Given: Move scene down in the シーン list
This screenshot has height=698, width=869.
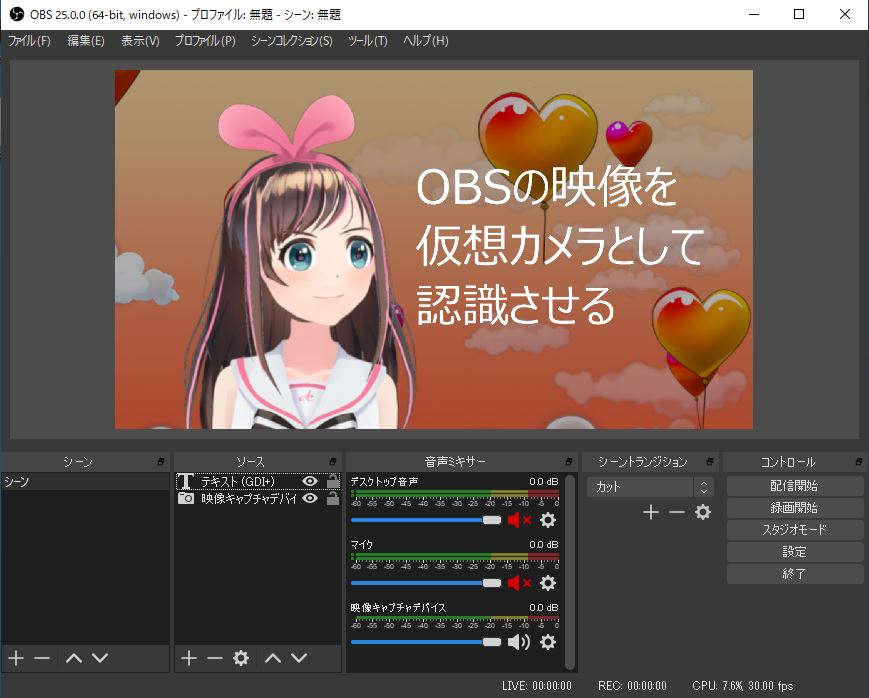Looking at the screenshot, I should 100,658.
